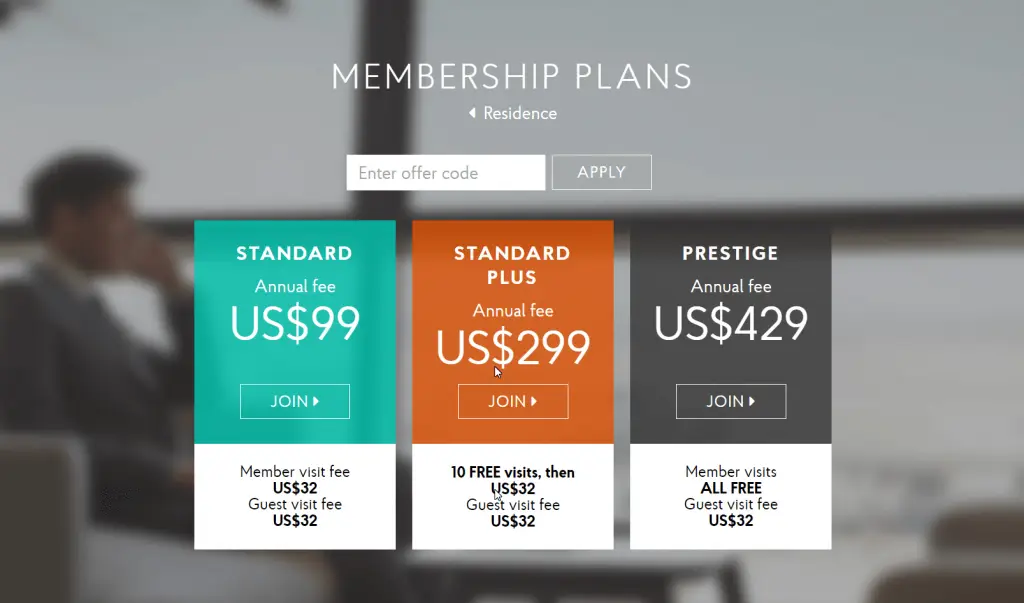The height and width of the screenshot is (603, 1024).
Task: Join the Standard Plus plan
Action: pyautogui.click(x=512, y=401)
